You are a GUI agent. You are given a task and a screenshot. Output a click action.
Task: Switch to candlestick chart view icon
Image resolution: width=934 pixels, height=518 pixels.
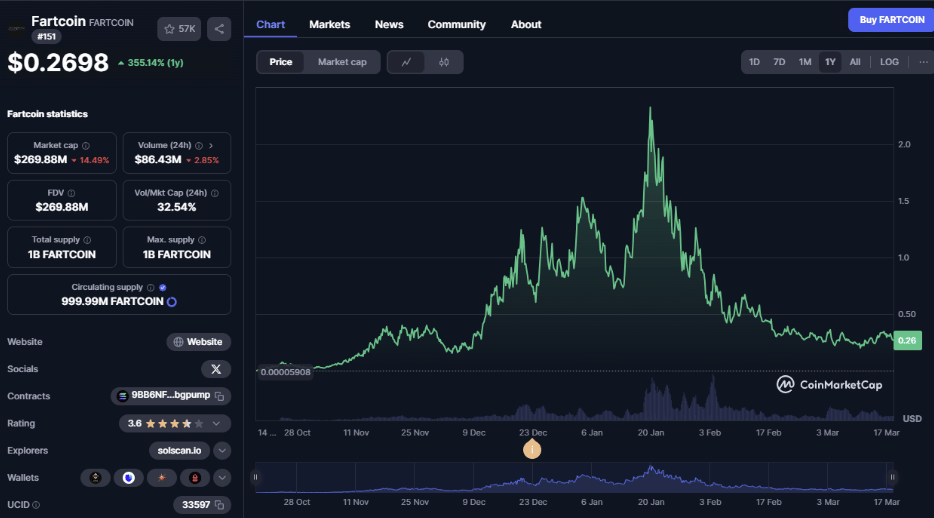pyautogui.click(x=444, y=62)
